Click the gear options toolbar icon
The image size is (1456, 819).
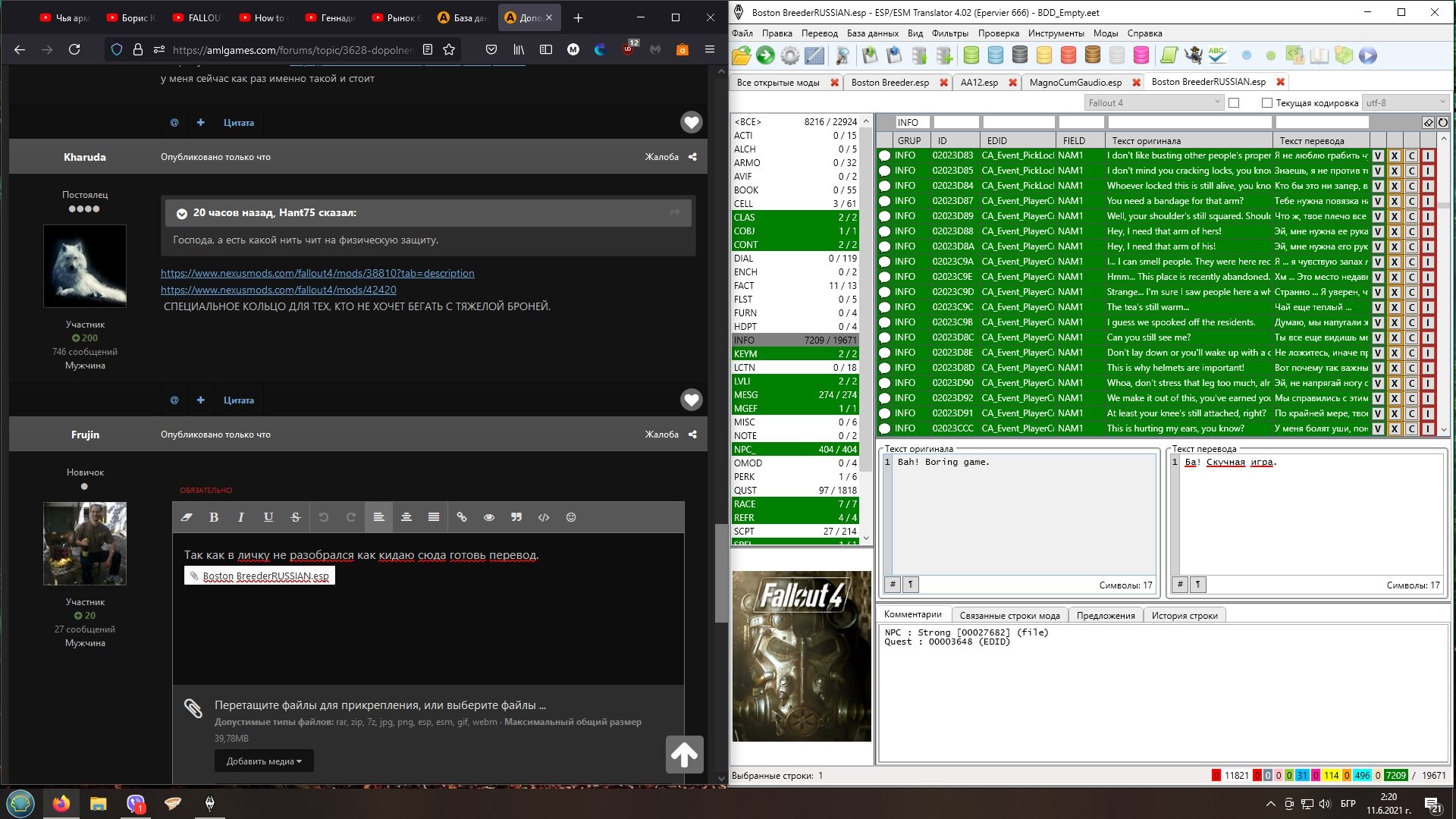click(x=790, y=55)
